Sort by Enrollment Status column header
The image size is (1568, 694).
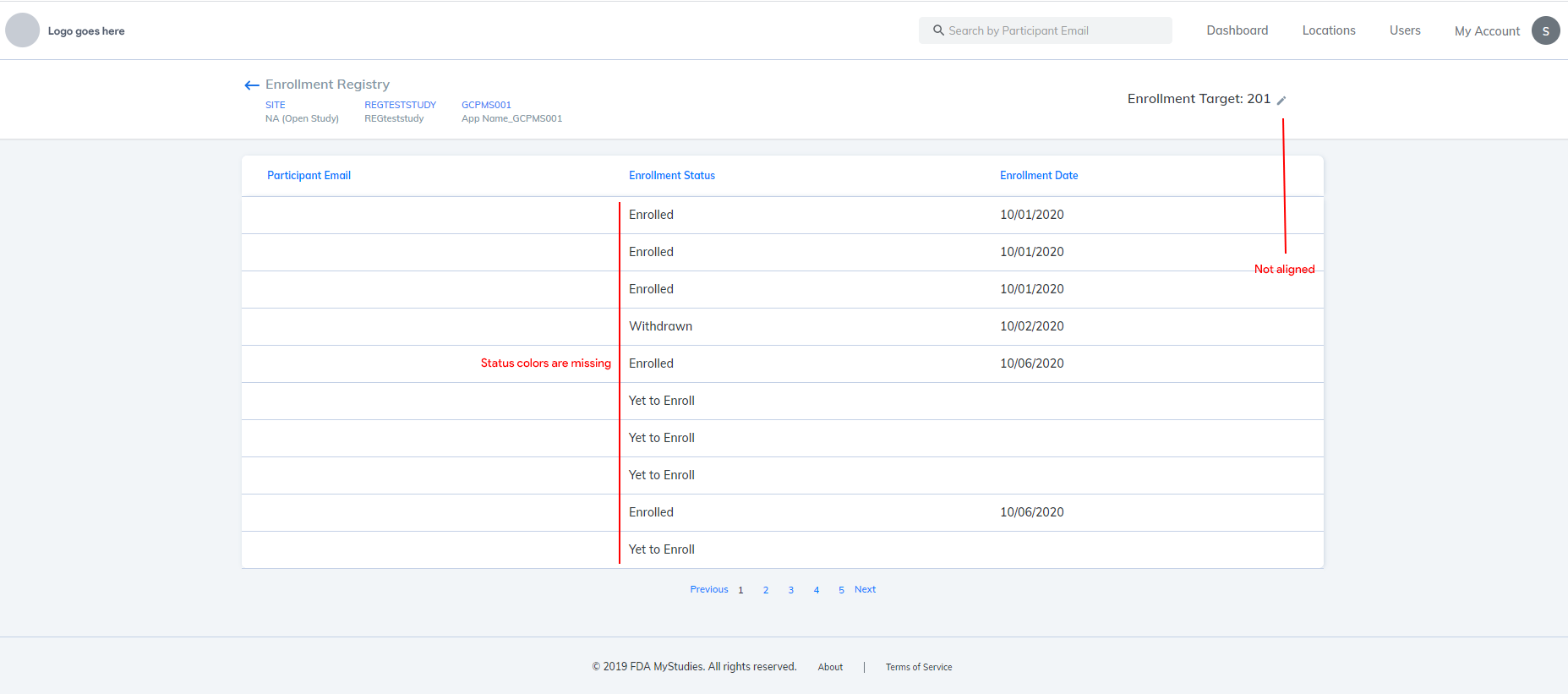pos(672,176)
